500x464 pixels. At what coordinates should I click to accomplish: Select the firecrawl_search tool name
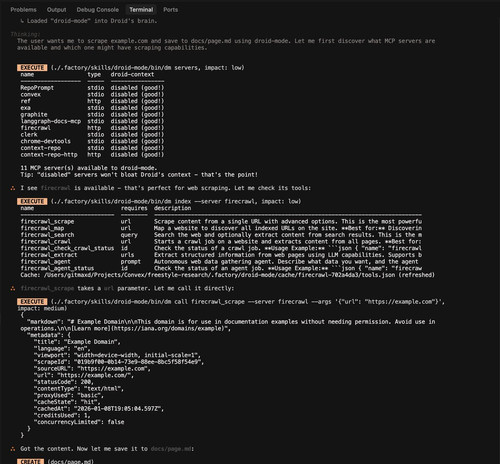click(x=47, y=235)
